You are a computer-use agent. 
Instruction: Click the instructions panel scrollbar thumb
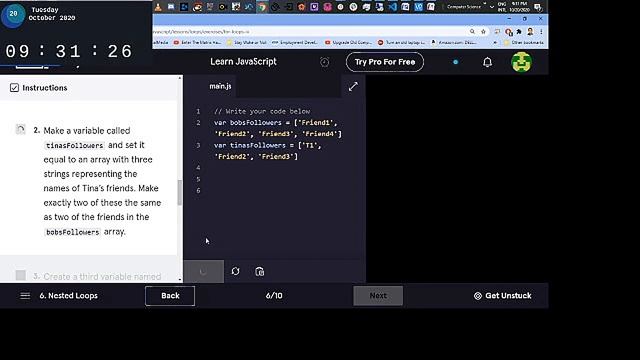tap(180, 192)
